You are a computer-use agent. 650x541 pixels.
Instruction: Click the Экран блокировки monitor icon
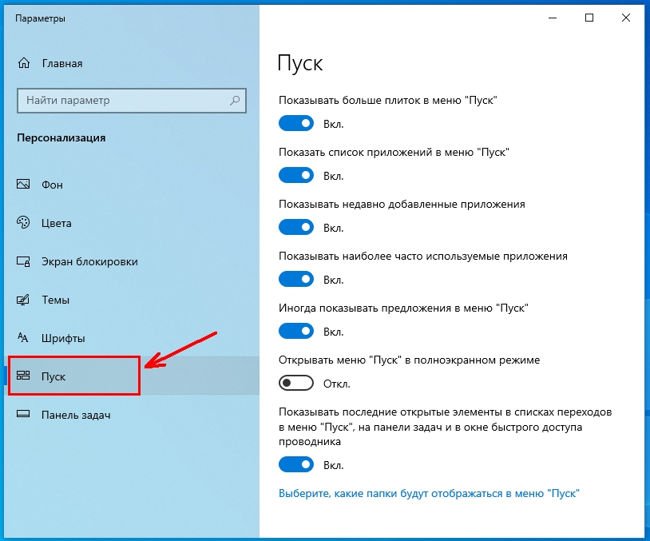tap(23, 262)
